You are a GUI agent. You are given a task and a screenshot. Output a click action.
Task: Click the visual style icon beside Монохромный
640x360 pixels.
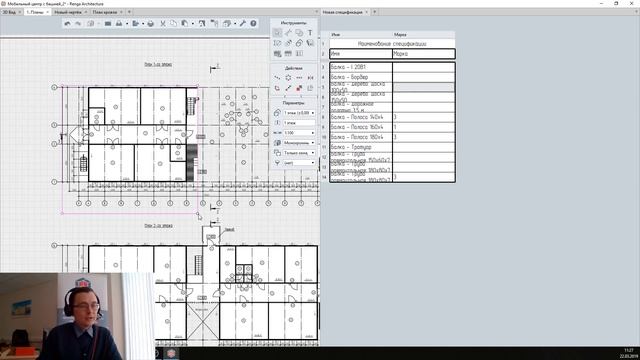(x=277, y=143)
